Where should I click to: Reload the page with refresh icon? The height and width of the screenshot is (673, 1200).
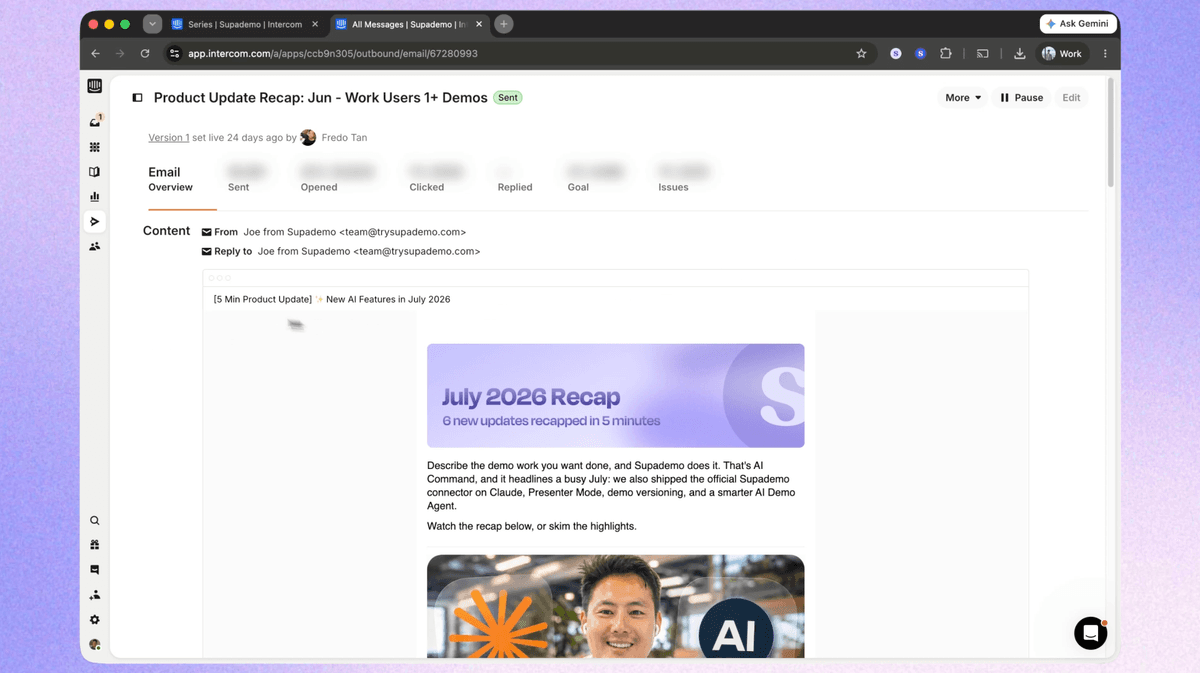145,54
